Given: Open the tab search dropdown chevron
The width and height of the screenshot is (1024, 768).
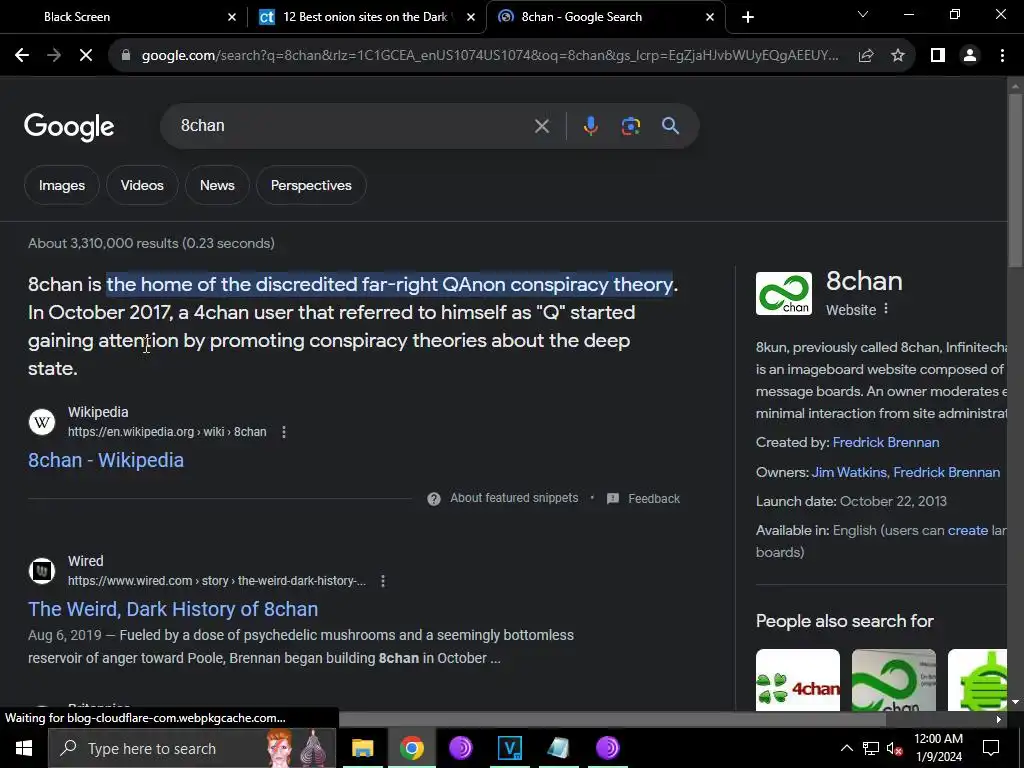Looking at the screenshot, I should click(863, 14).
